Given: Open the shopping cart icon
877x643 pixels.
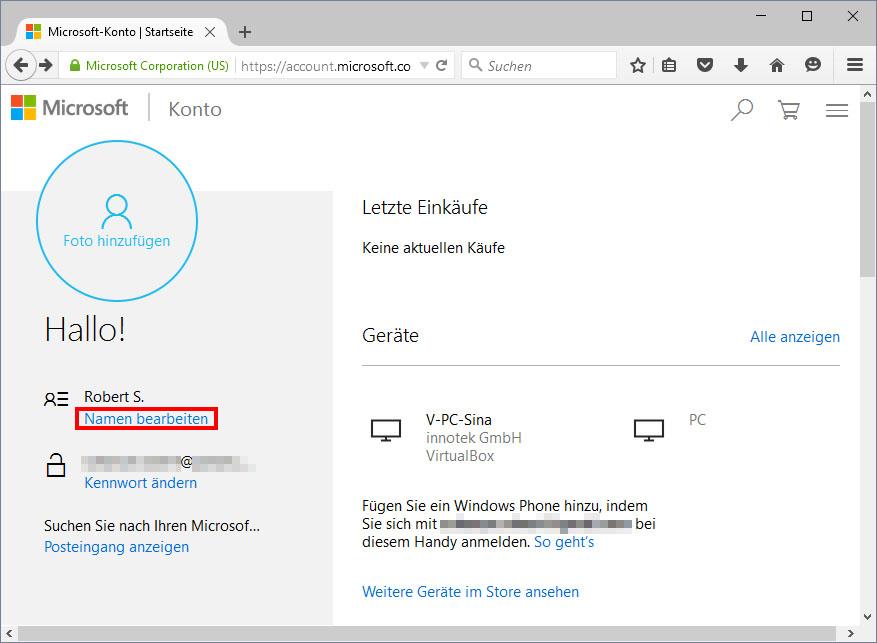Looking at the screenshot, I should [789, 110].
